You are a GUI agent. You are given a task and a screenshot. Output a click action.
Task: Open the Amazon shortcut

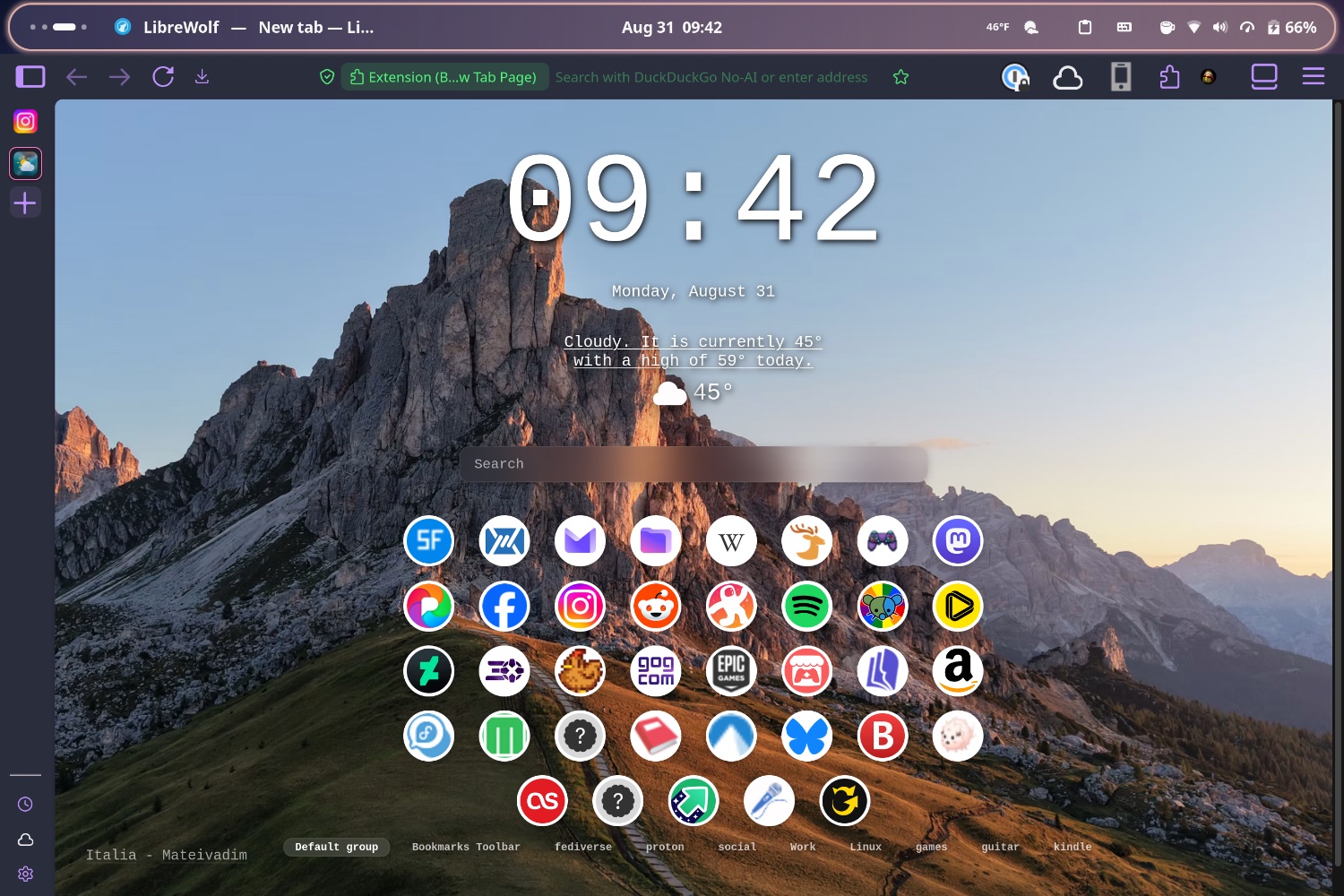pos(958,671)
